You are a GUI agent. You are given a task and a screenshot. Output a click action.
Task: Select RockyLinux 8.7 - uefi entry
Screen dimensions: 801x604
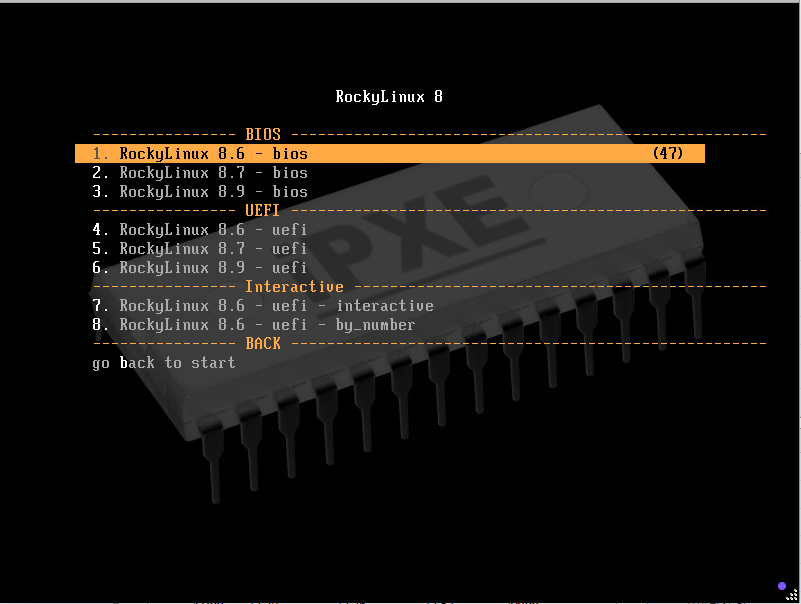(x=199, y=248)
